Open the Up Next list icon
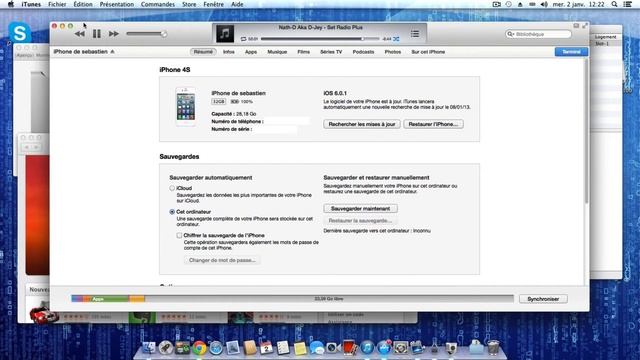 [415, 34]
